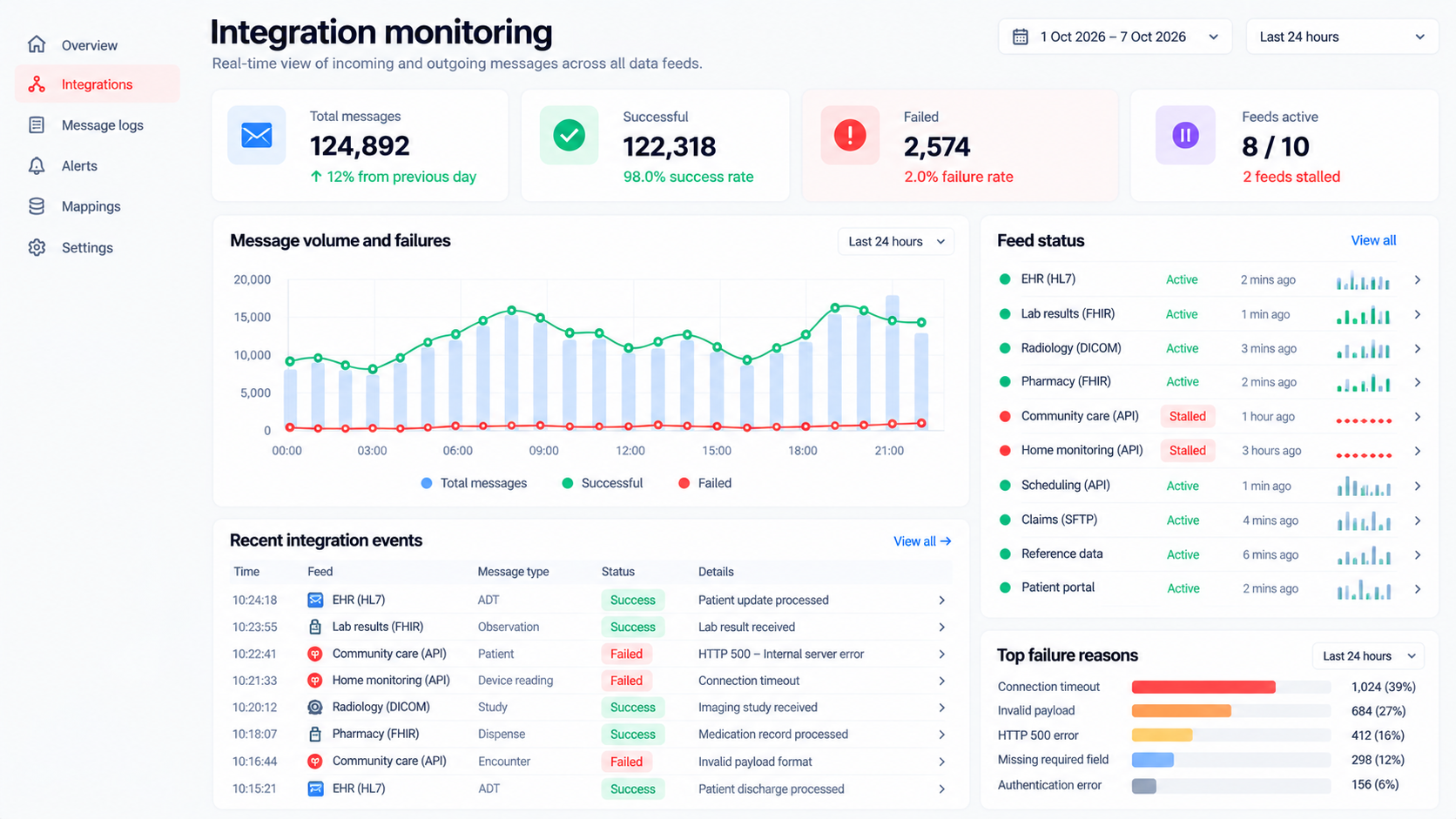Image resolution: width=1456 pixels, height=819 pixels.
Task: Click View all in Recent integration events
Action: pyautogui.click(x=922, y=541)
